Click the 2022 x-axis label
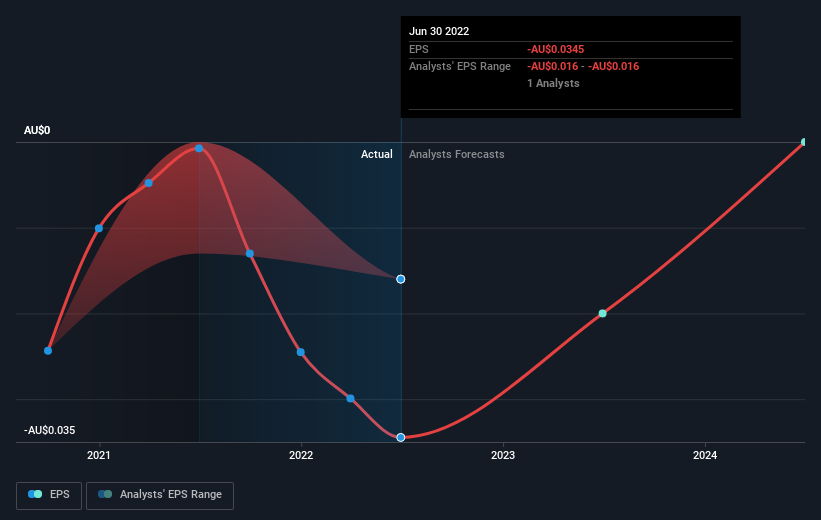 point(301,456)
